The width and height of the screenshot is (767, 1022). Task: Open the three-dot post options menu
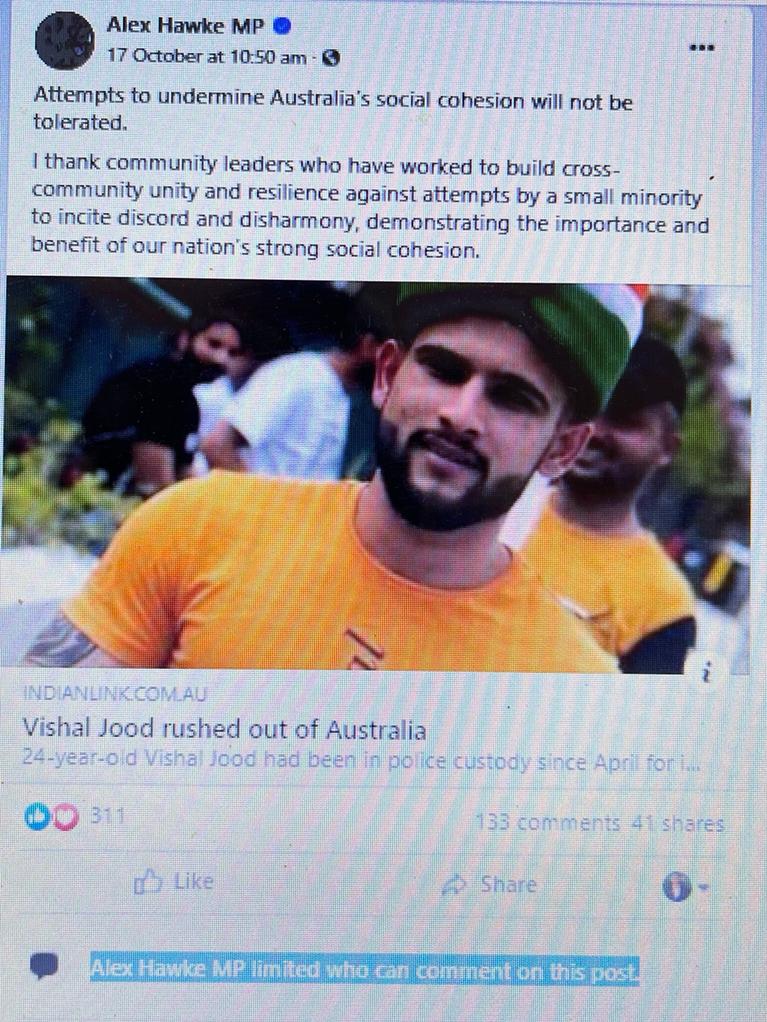702,48
